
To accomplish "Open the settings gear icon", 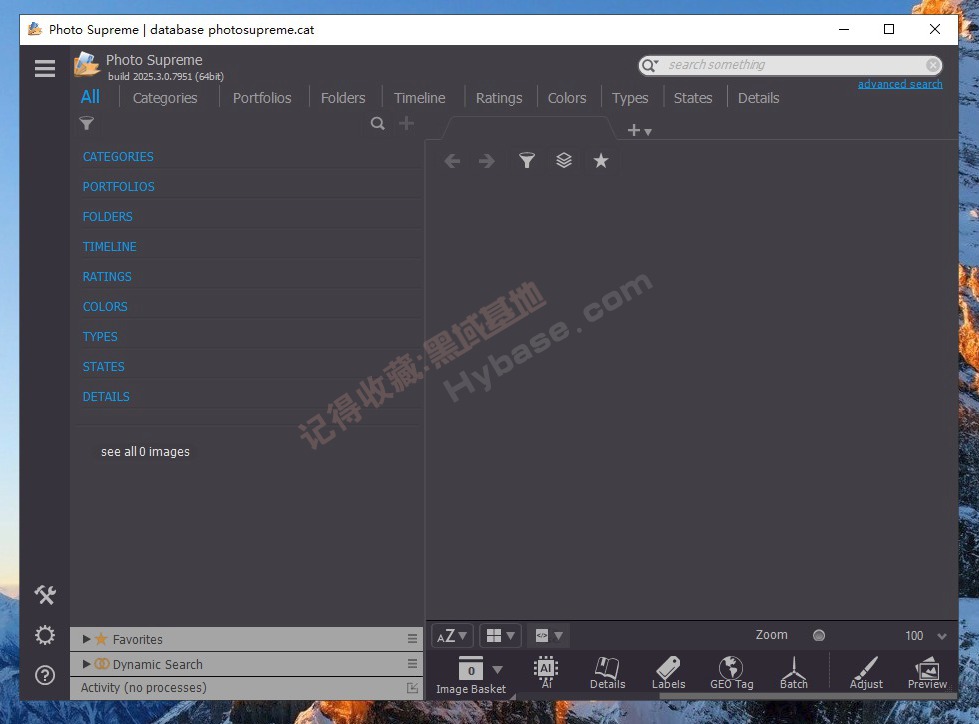I will click(45, 635).
